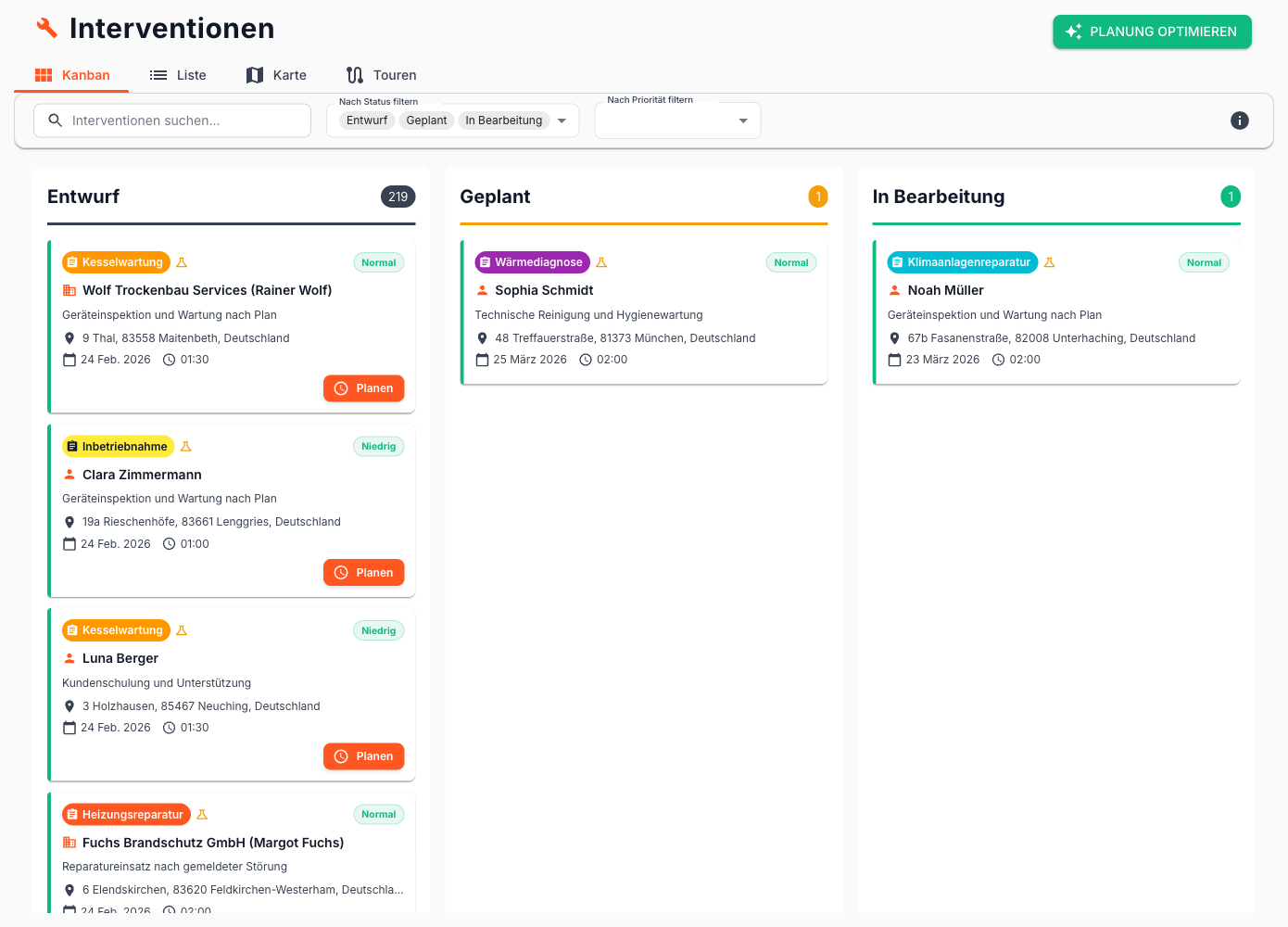Click the search magnifier icon
This screenshot has height=927, width=1288.
[x=56, y=121]
